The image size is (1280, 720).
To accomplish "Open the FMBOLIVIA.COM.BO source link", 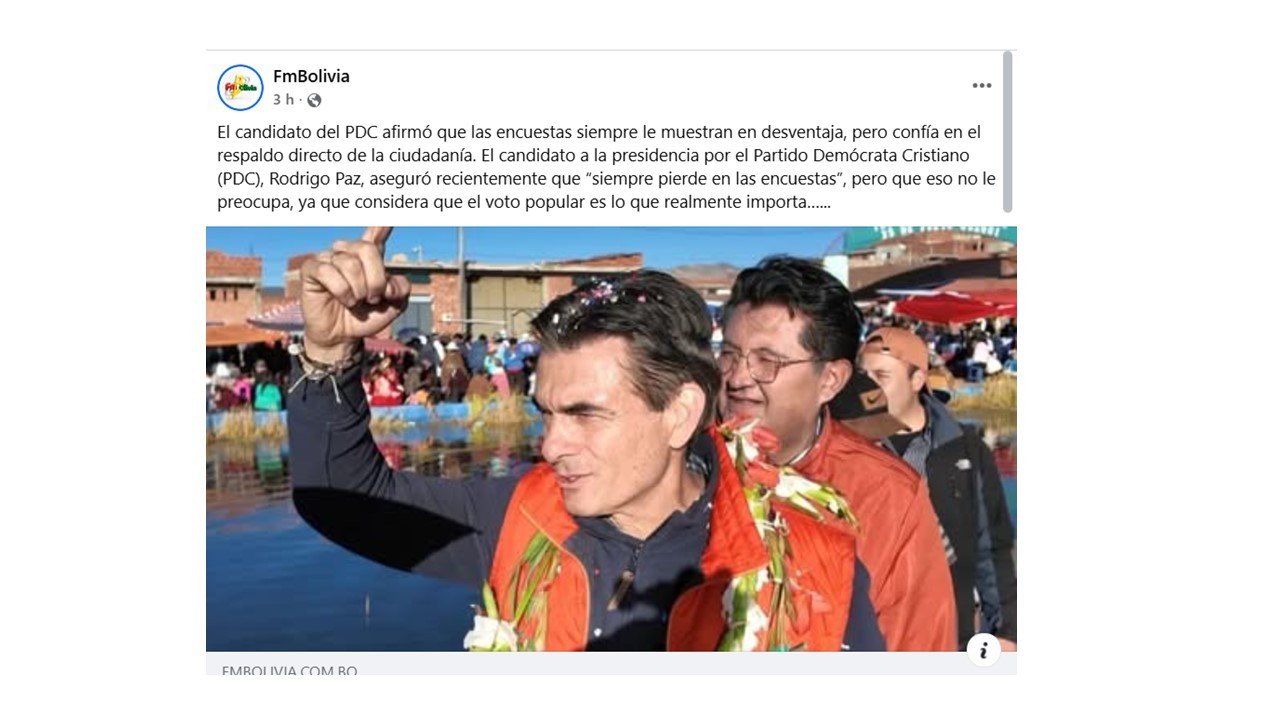I will (x=289, y=670).
